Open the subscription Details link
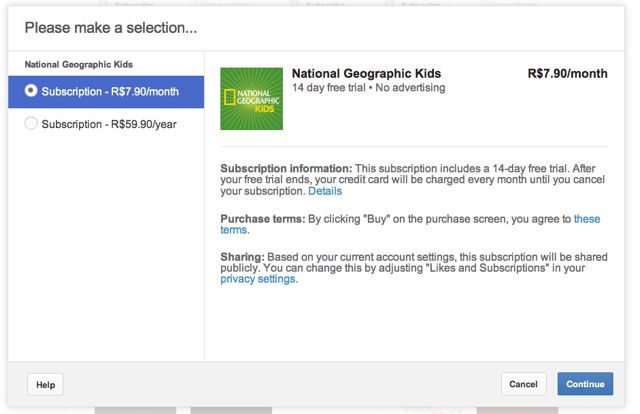The width and height of the screenshot is (640, 414). [325, 191]
